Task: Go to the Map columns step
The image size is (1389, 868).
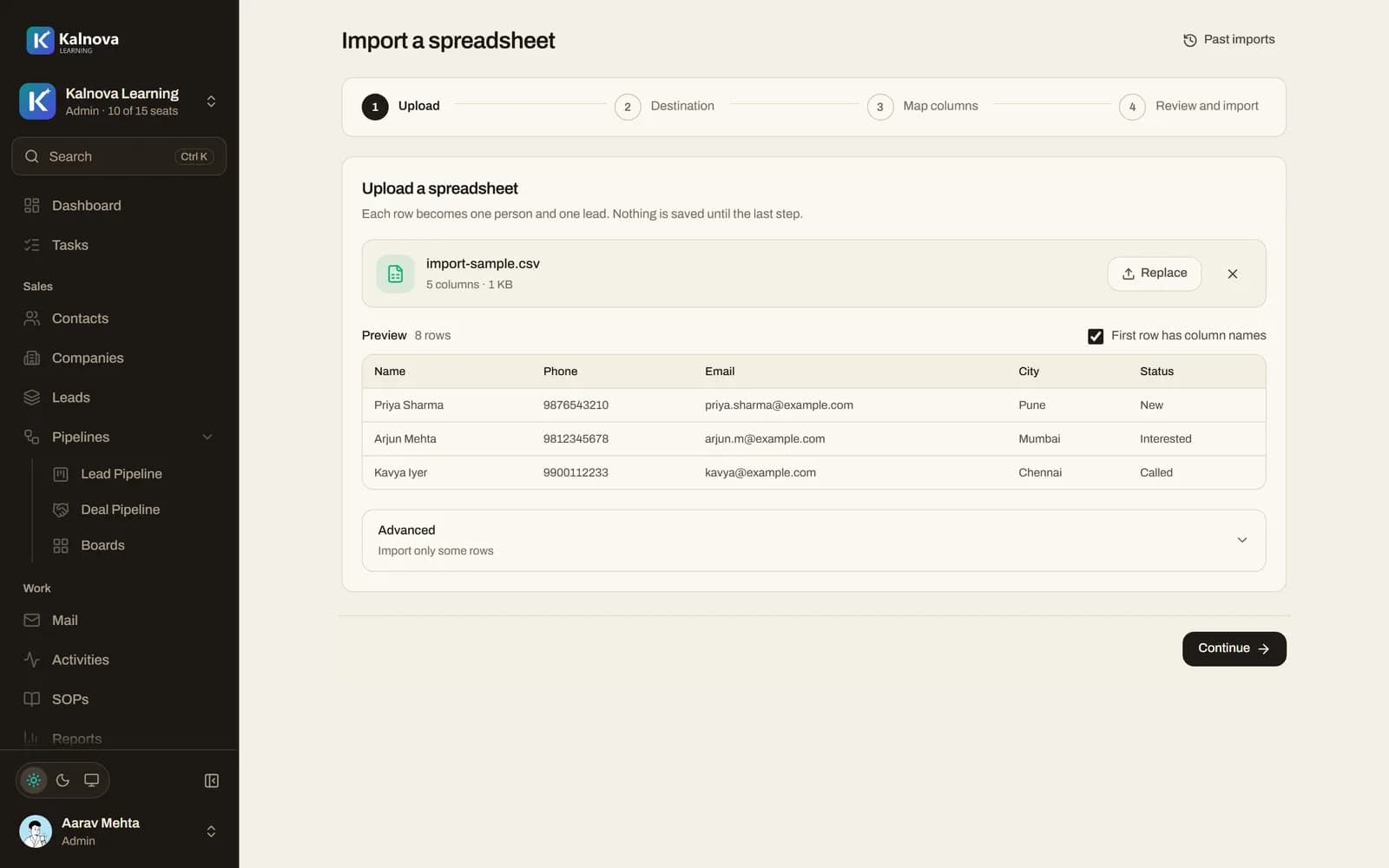Action: click(x=923, y=106)
